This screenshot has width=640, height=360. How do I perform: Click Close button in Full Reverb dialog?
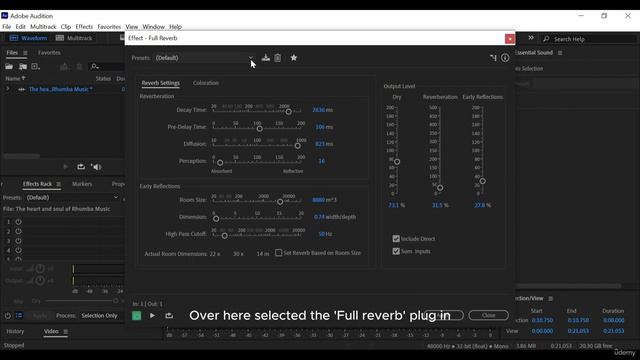click(x=489, y=315)
